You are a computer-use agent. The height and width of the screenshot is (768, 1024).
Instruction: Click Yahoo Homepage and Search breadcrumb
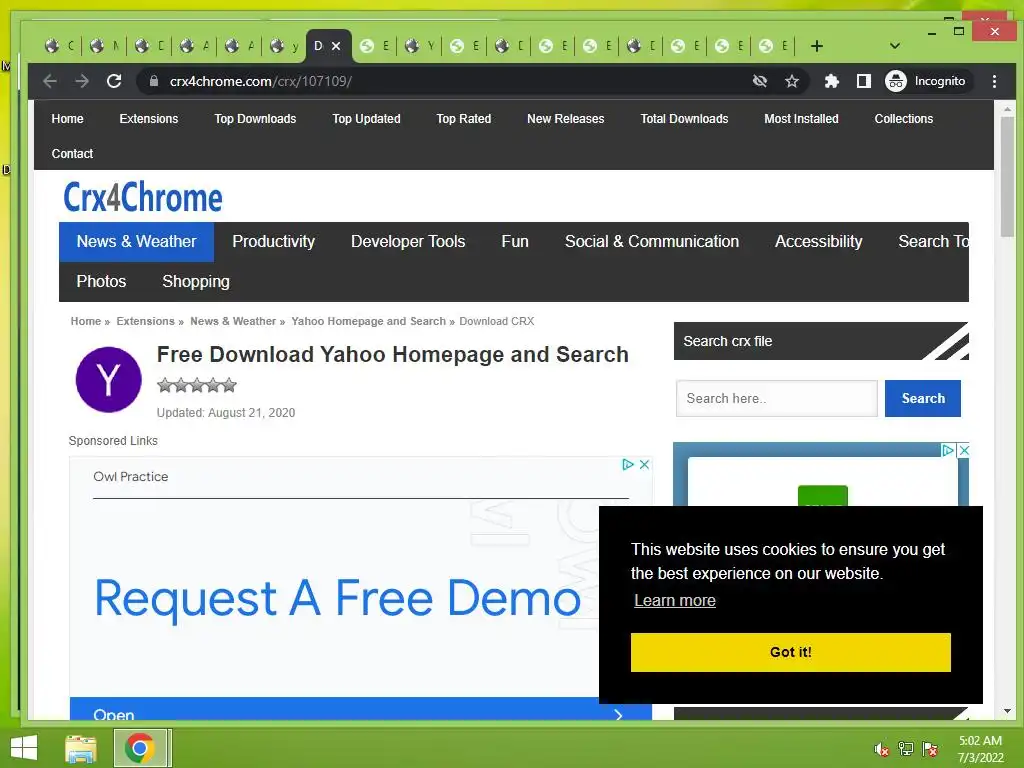click(x=368, y=321)
